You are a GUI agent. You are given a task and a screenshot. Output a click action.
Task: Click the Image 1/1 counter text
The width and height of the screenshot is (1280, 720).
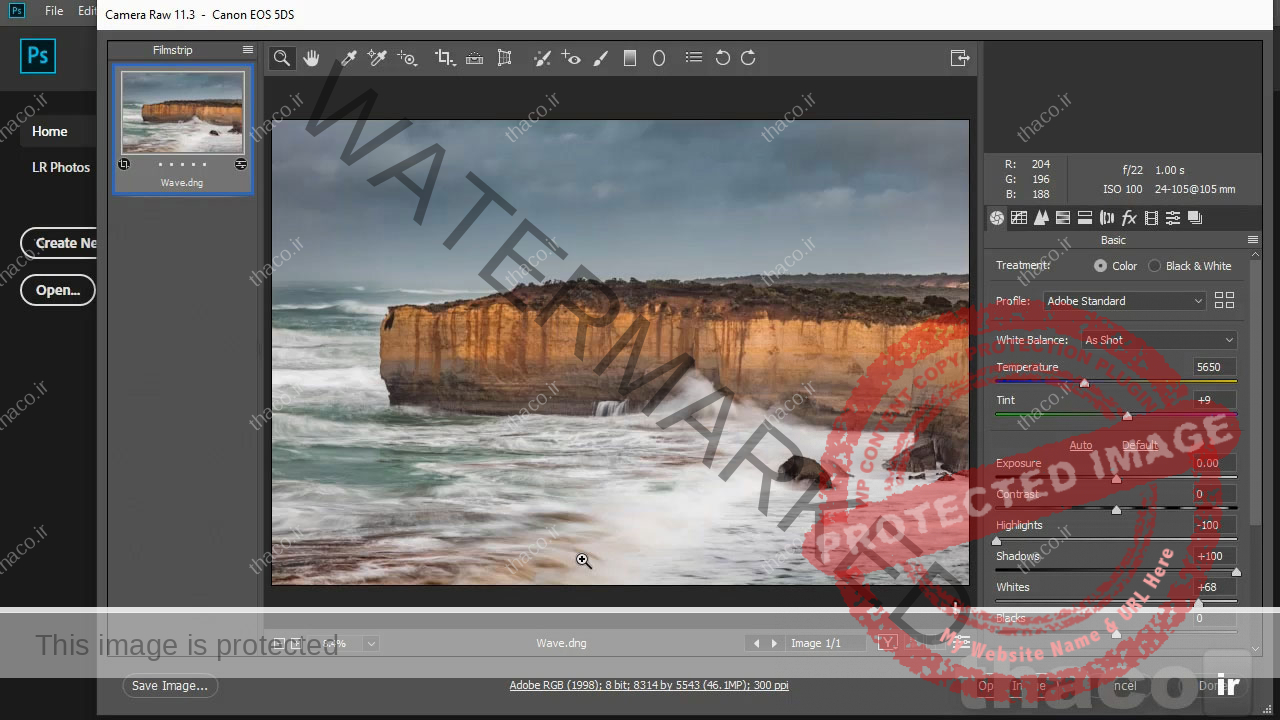tap(816, 643)
